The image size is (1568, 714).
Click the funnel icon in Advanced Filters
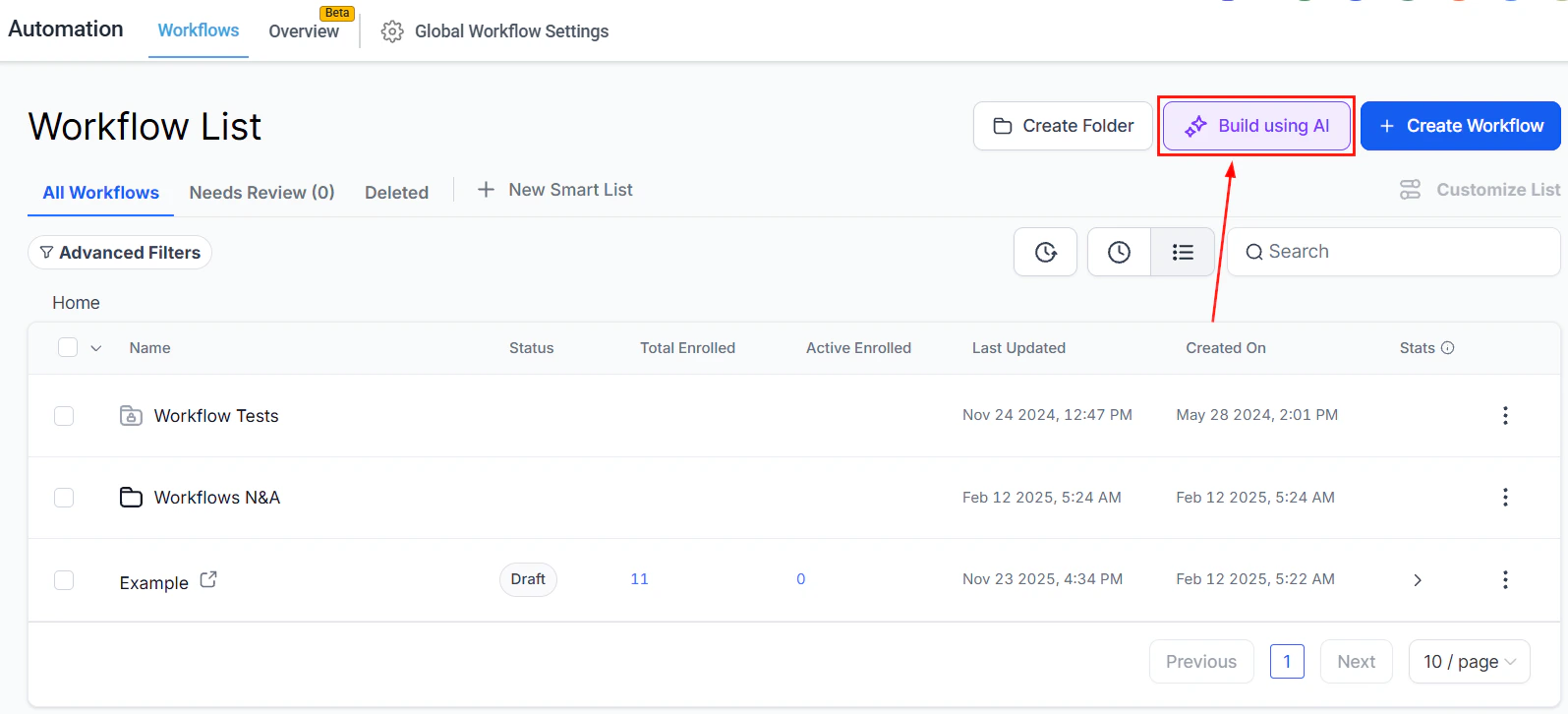coord(46,253)
